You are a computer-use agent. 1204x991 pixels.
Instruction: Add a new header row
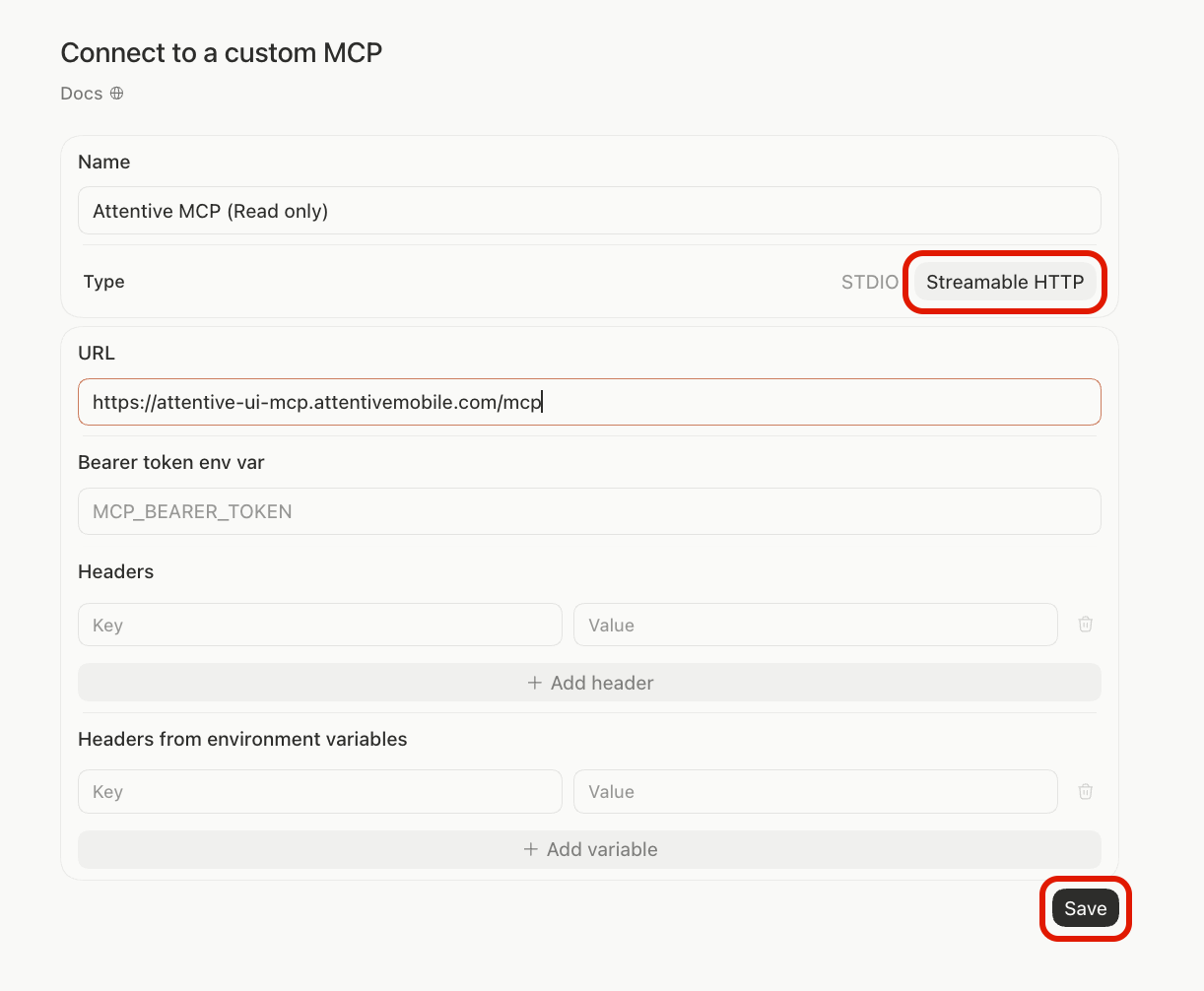[x=589, y=683]
